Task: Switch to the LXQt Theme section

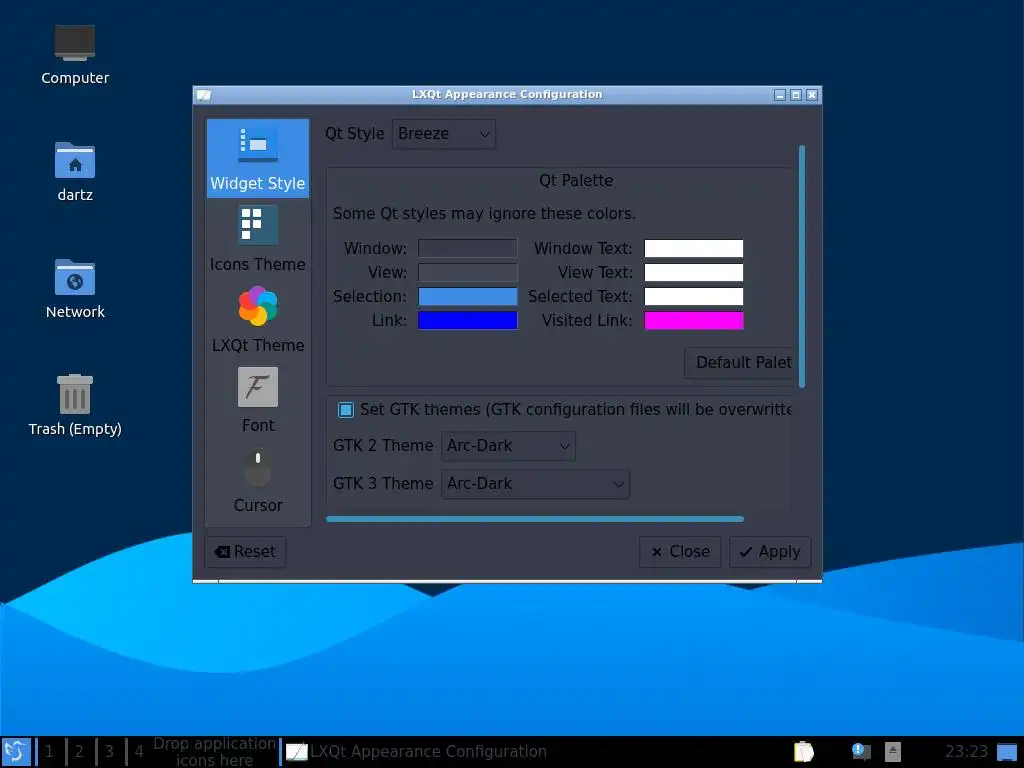Action: (x=257, y=320)
